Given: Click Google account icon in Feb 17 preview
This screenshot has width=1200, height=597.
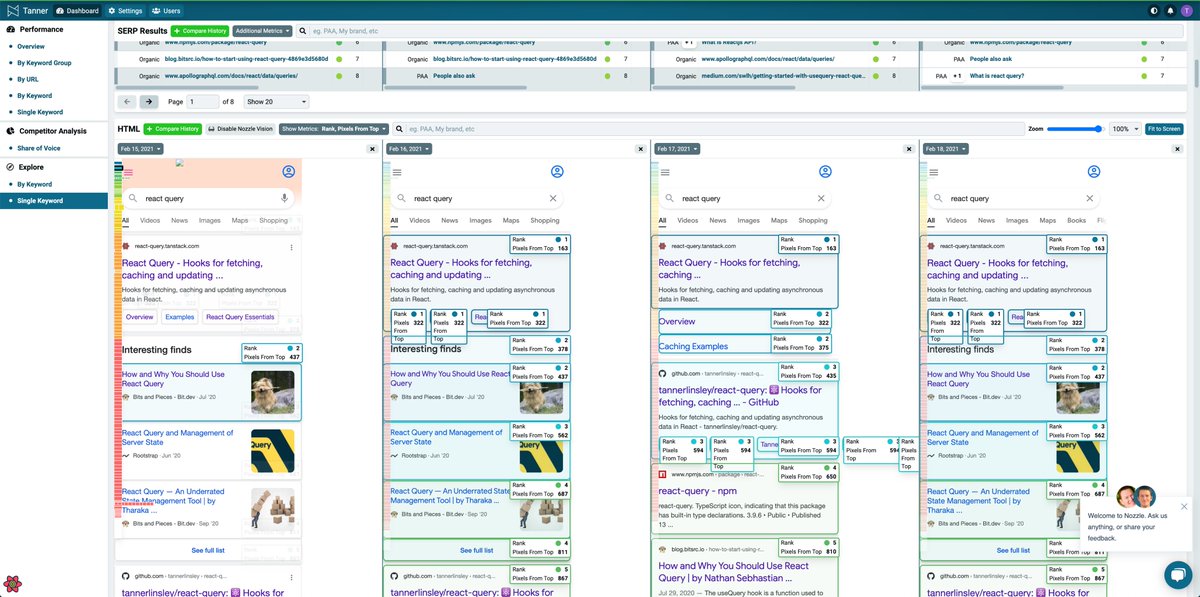Looking at the screenshot, I should click(825, 172).
